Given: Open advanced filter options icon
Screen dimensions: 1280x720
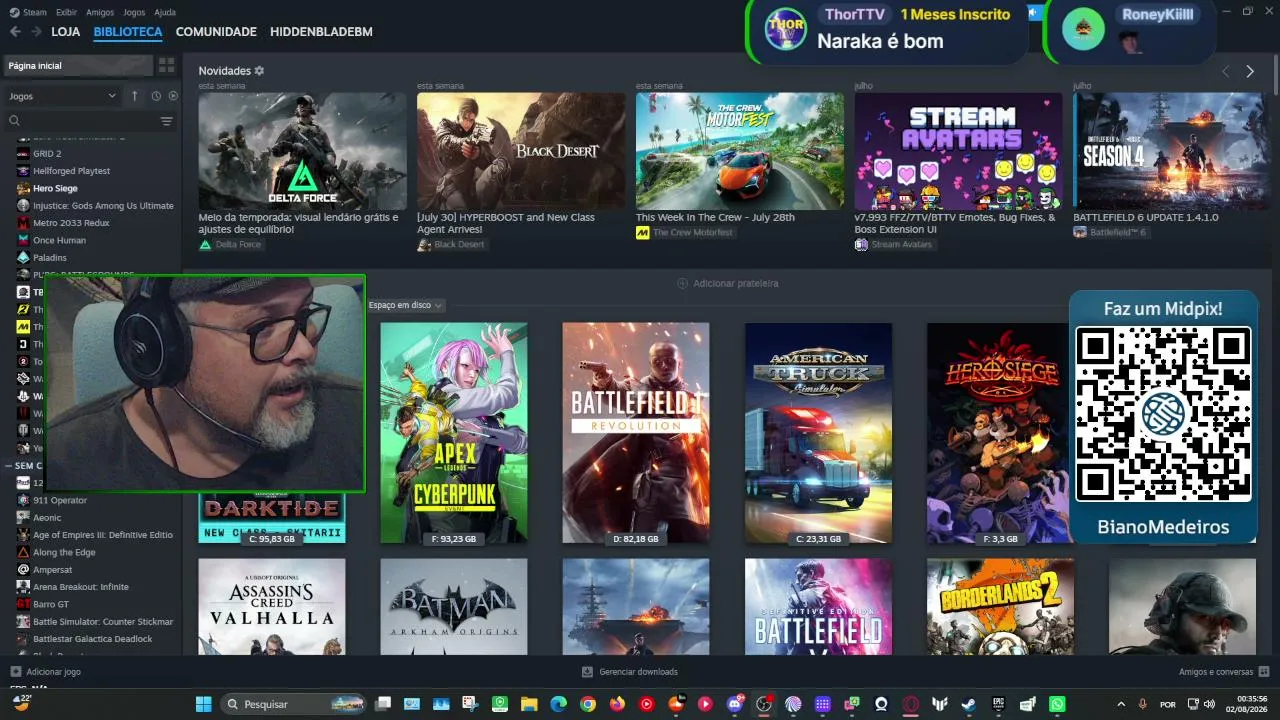Looking at the screenshot, I should pos(167,121).
